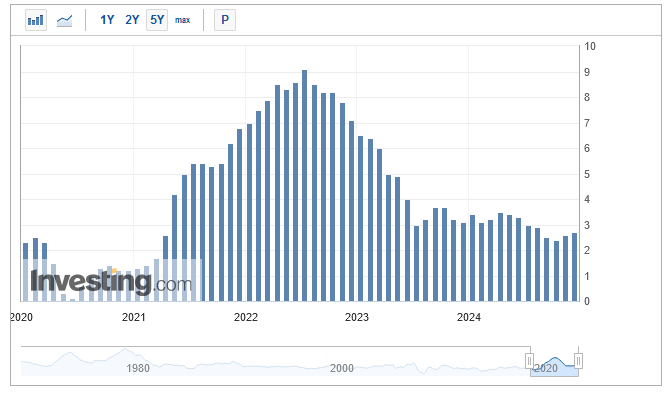Click the 2022 x-axis label
The image size is (672, 397).
[246, 317]
